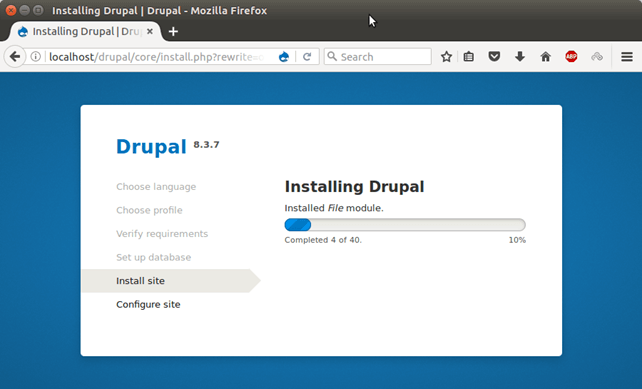Click the Set up database step
642x389 pixels.
click(154, 257)
